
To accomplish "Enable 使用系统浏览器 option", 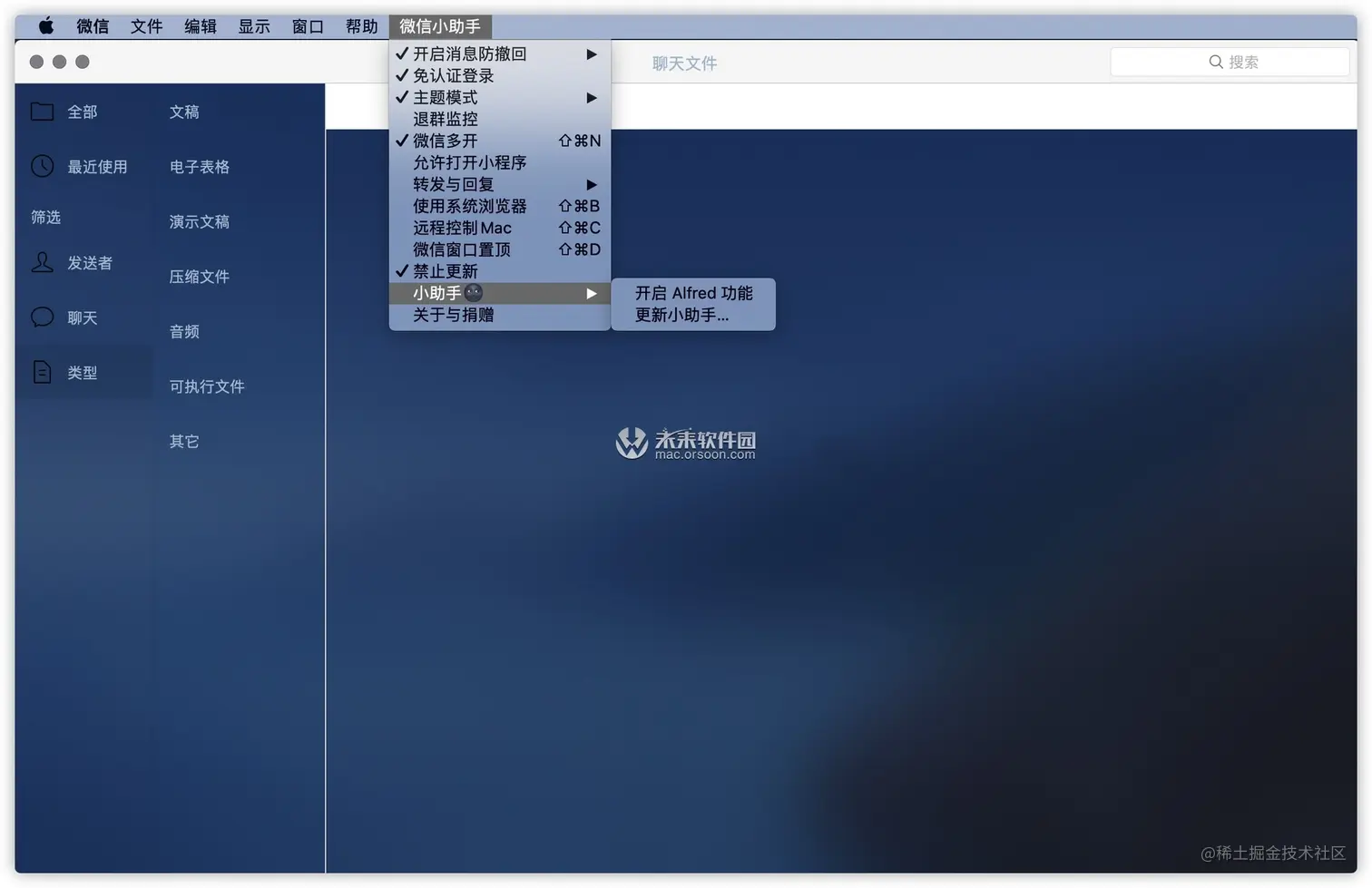I will (x=499, y=206).
